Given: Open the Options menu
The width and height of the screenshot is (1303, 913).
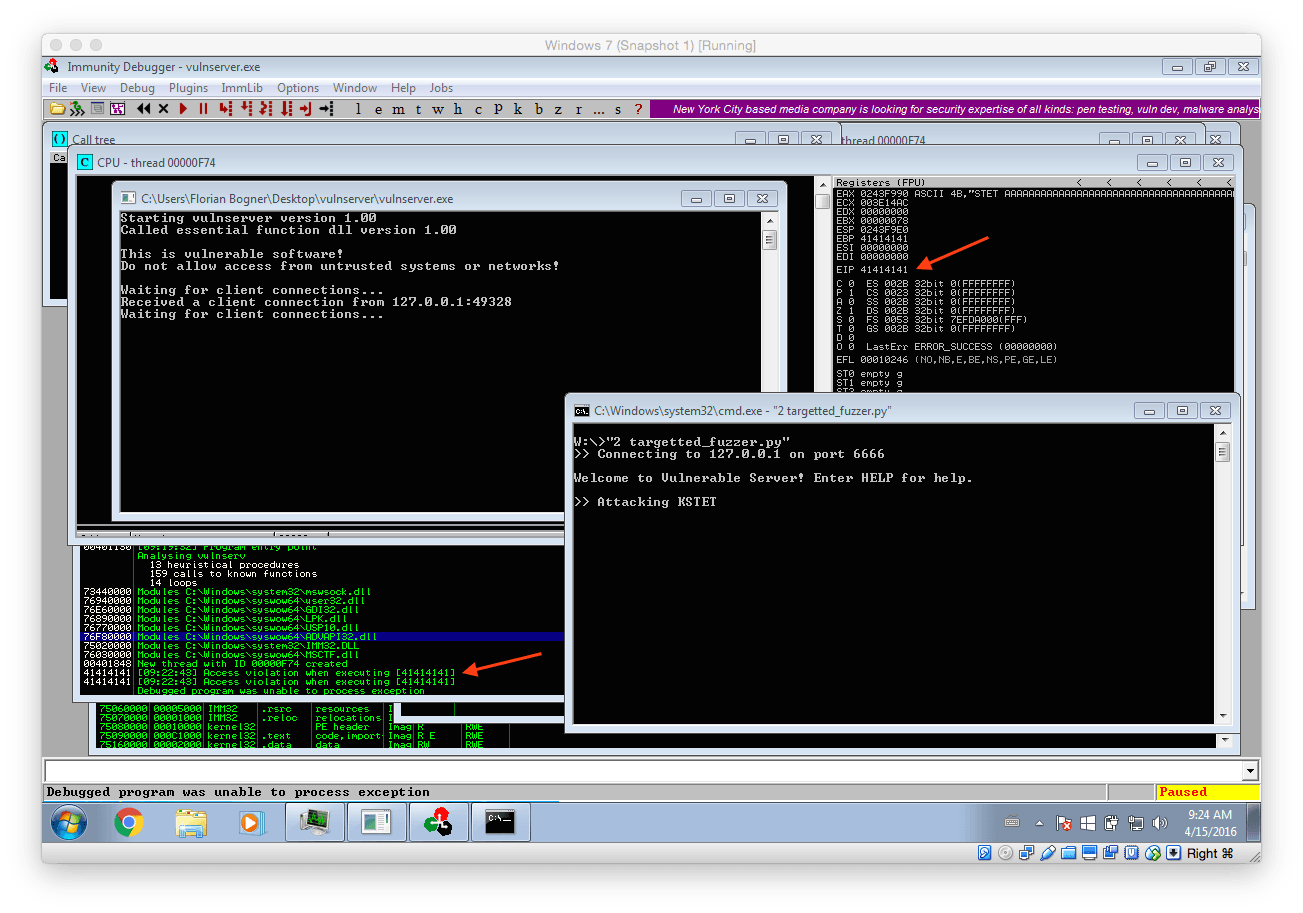Looking at the screenshot, I should coord(298,88).
